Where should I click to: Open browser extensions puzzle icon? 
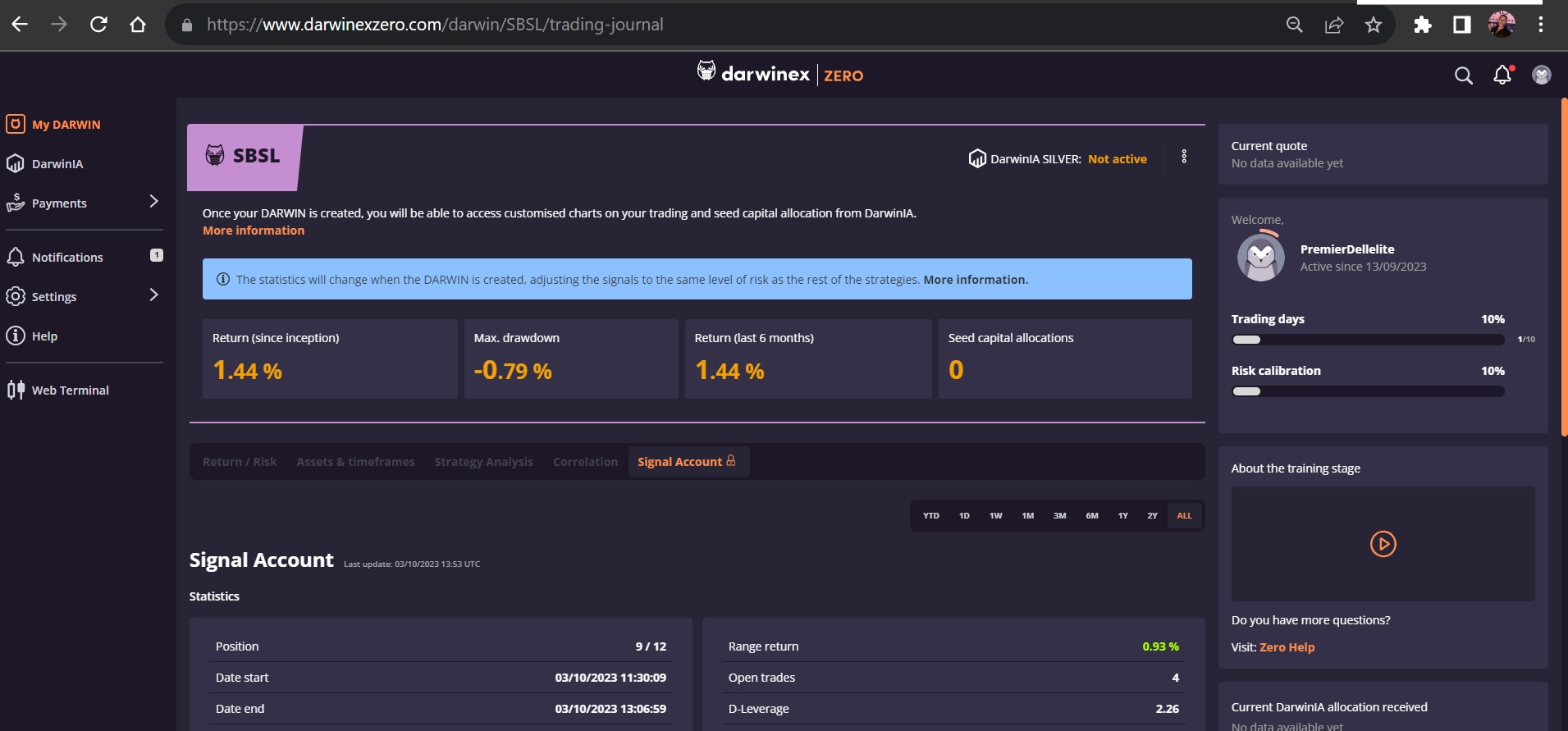tap(1422, 25)
